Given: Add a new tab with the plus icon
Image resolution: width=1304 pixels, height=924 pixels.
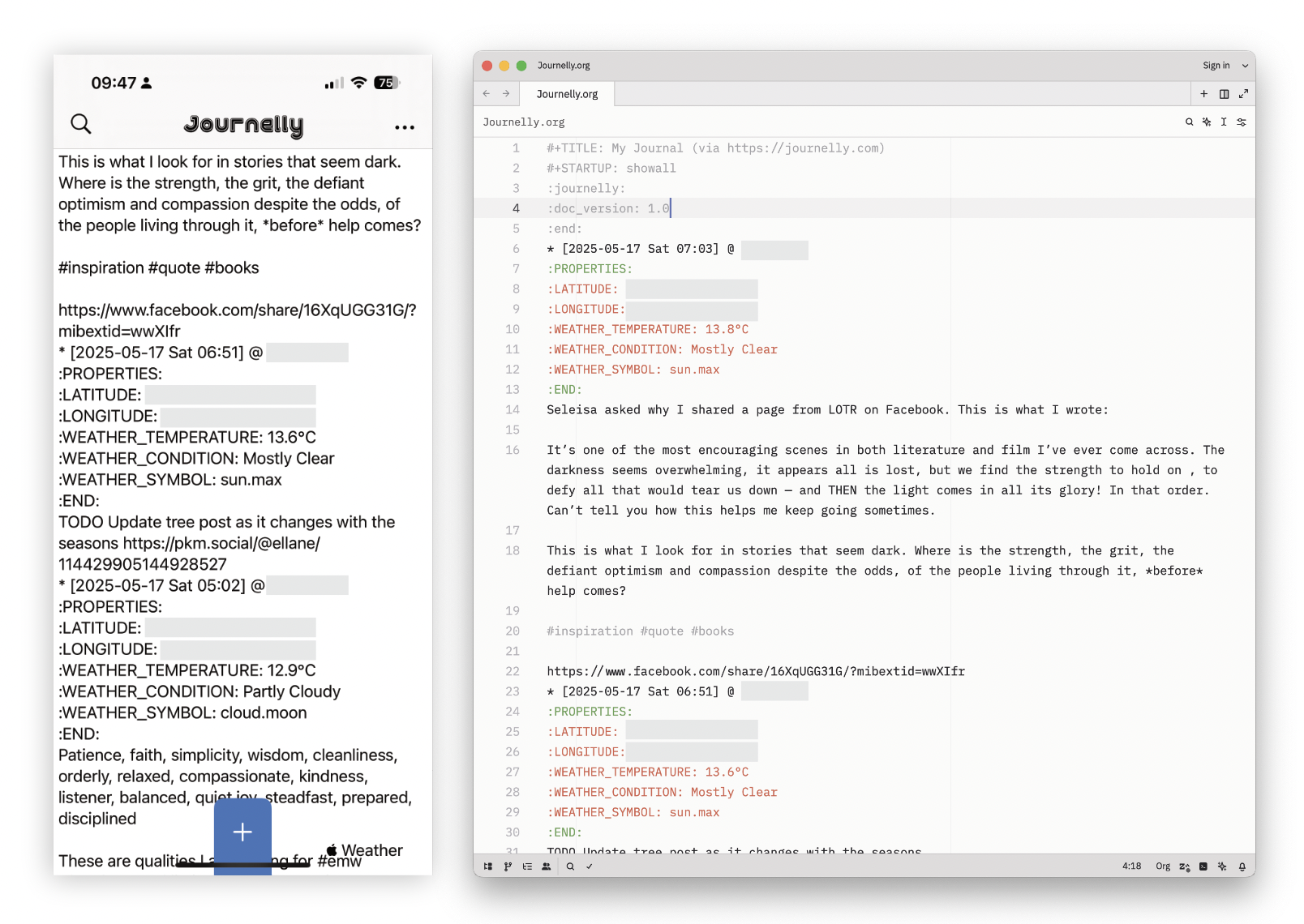Looking at the screenshot, I should [1204, 94].
